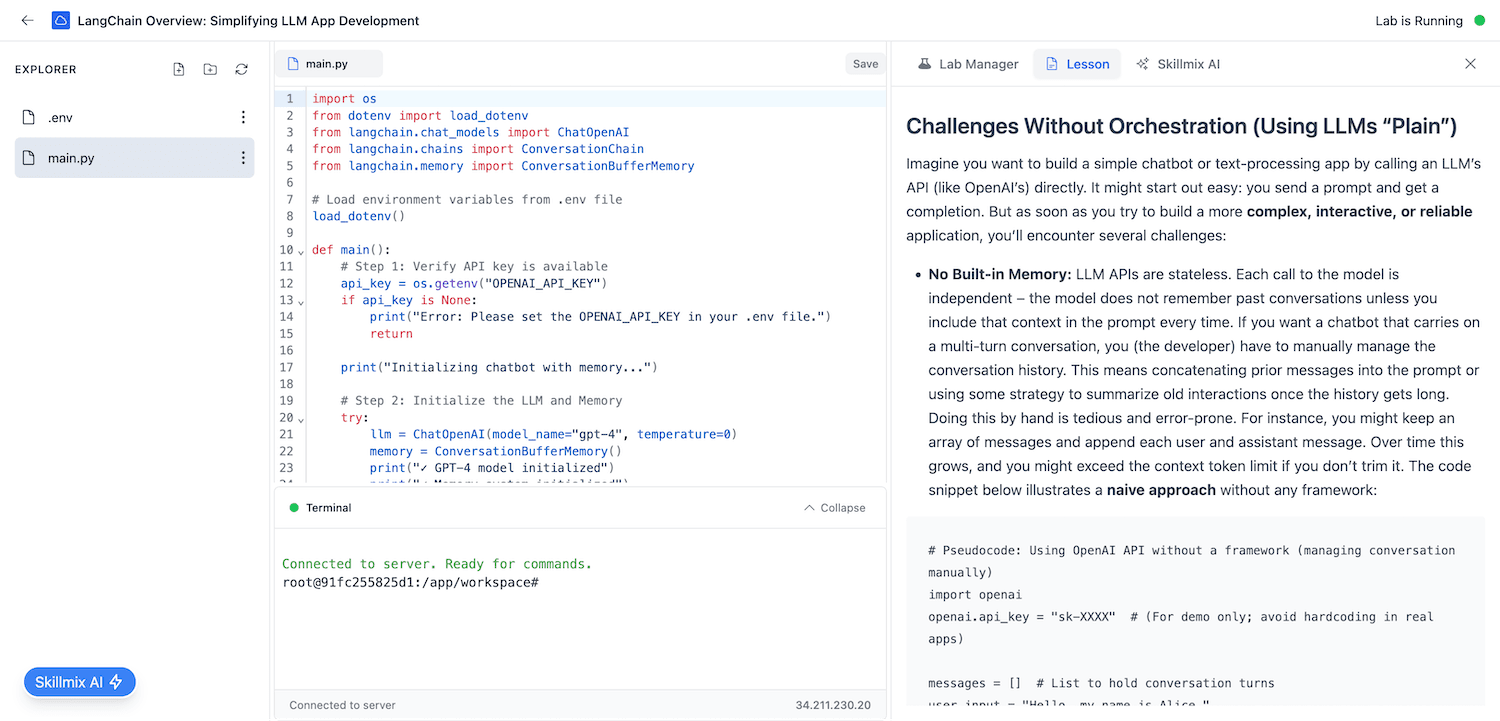Click the Terminal label

tap(329, 508)
